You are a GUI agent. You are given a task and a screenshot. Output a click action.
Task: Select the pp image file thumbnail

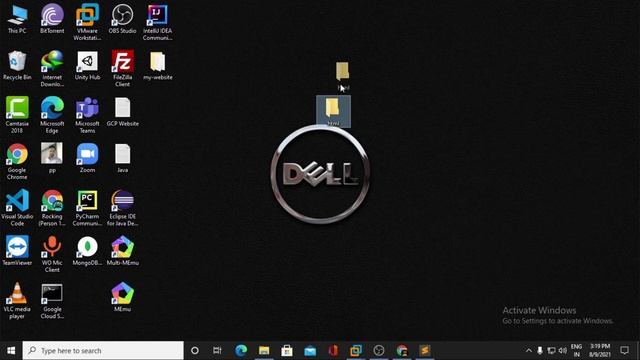(x=52, y=158)
